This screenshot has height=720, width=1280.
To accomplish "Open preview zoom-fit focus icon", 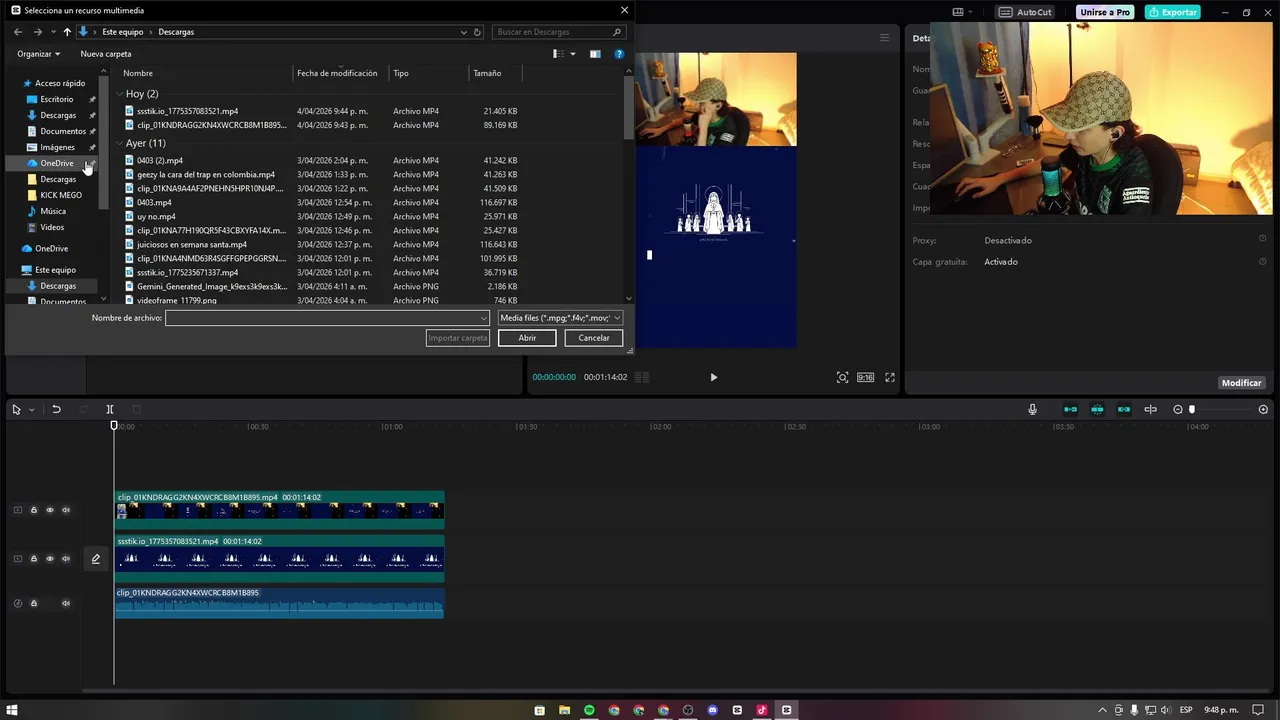I will 842,377.
